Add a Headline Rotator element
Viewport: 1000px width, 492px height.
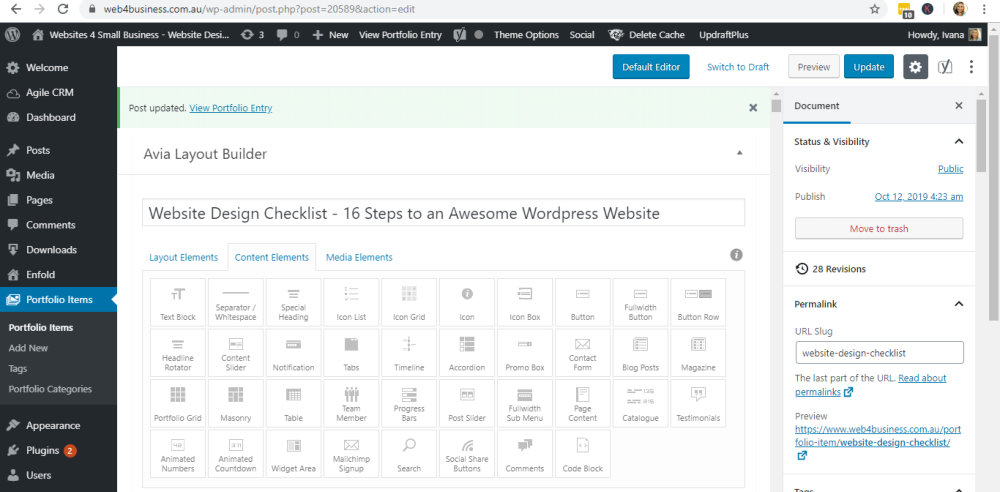click(178, 353)
